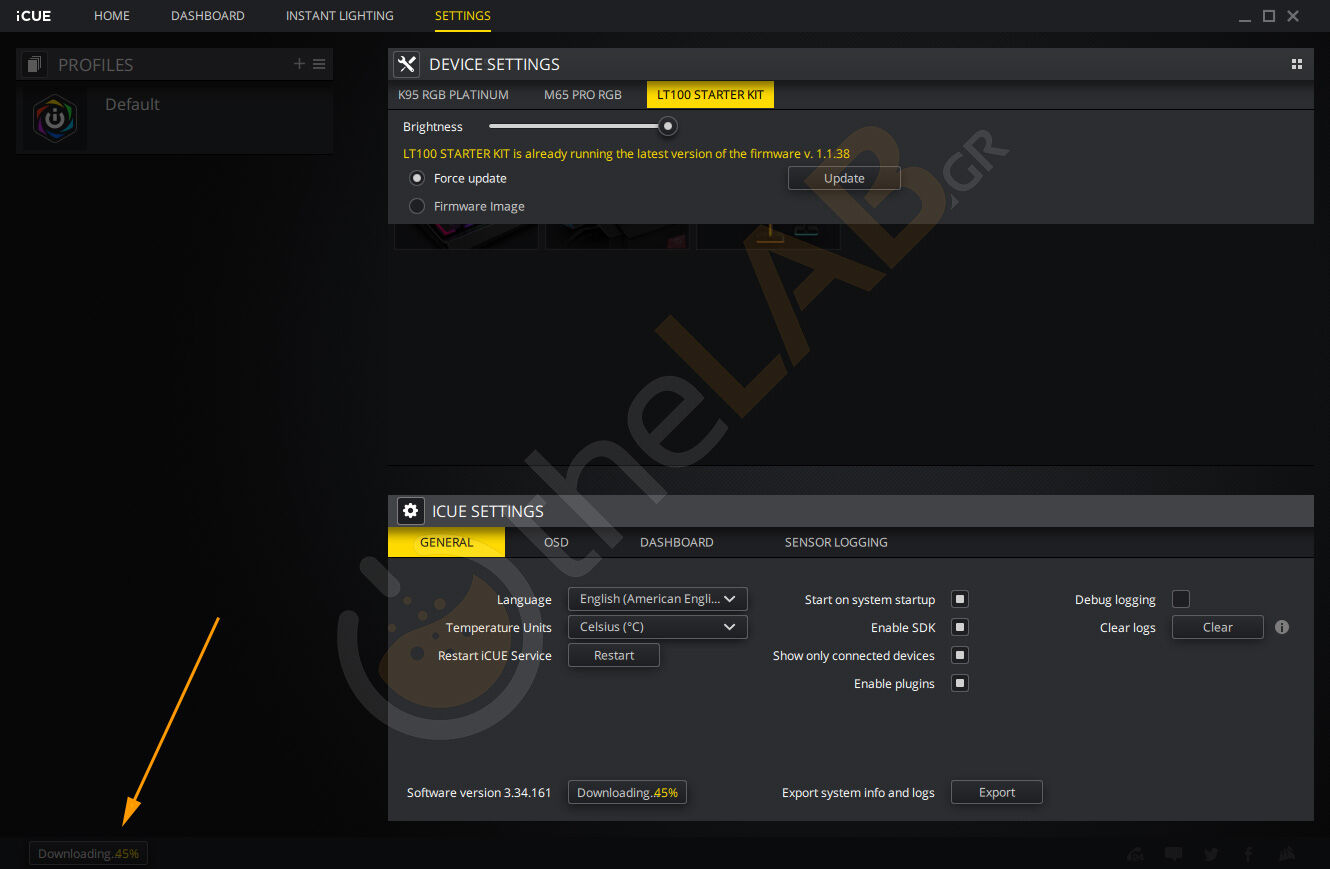Click the iCUE Settings gear icon

coord(410,511)
